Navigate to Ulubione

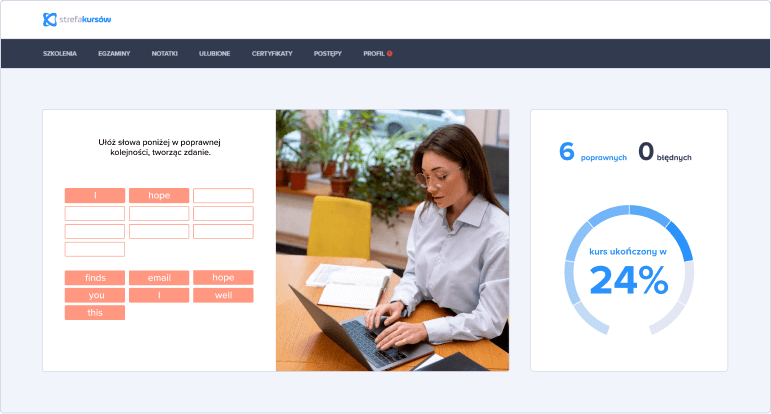coord(214,53)
